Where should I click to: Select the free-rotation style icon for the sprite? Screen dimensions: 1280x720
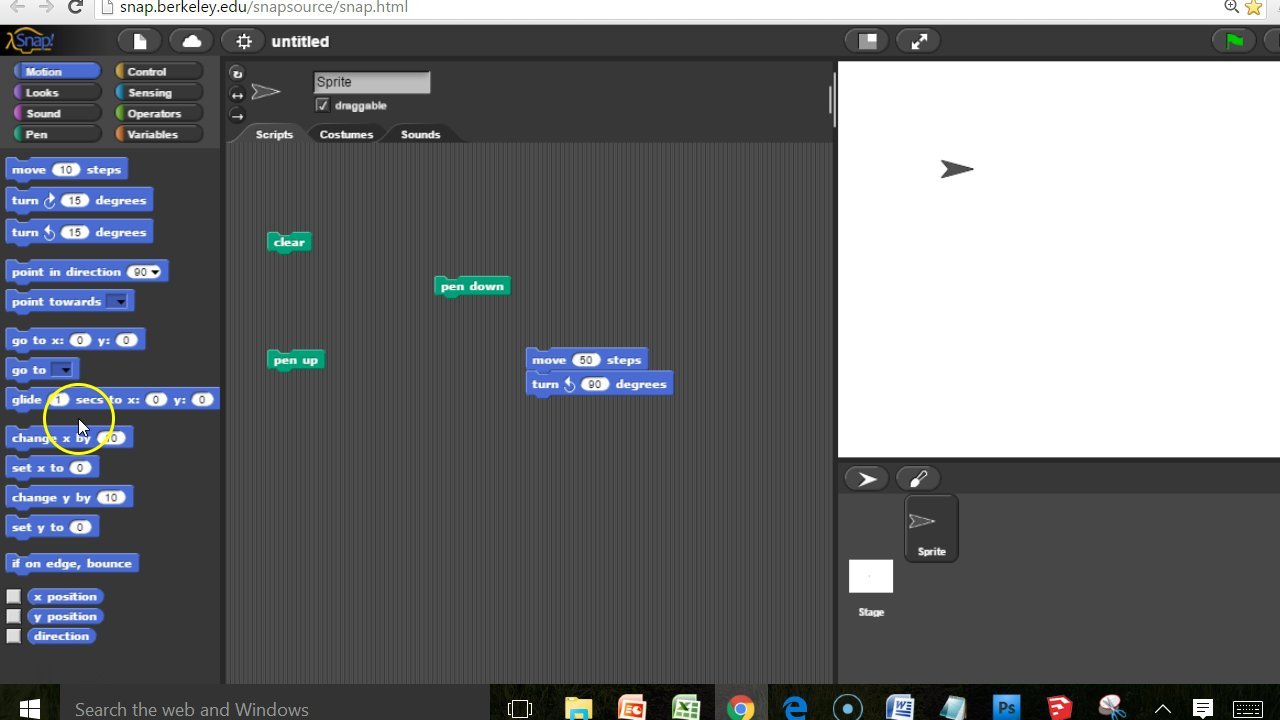[237, 72]
